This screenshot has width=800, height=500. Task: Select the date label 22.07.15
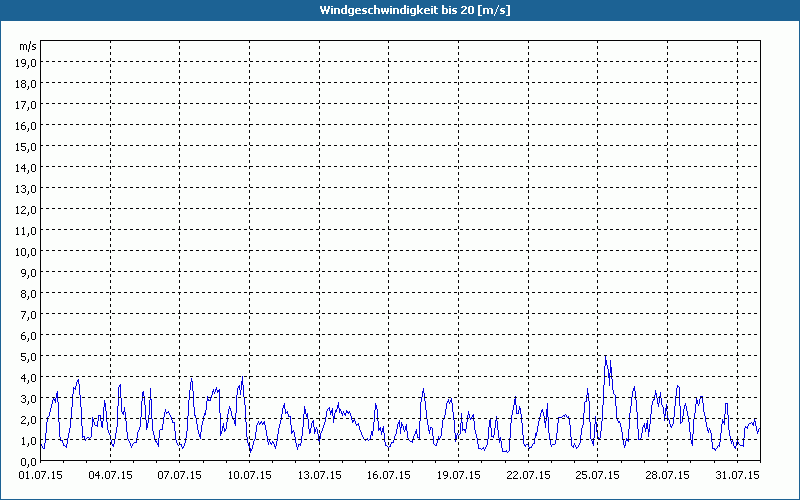tap(529, 475)
